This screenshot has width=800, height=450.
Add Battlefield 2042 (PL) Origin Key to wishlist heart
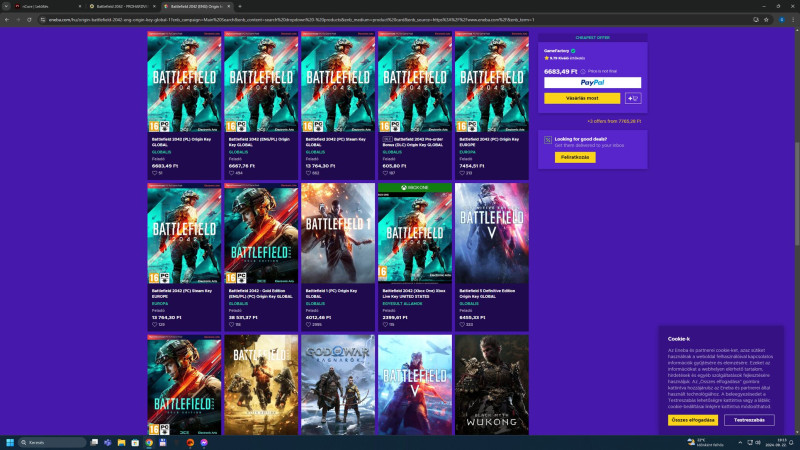155,173
